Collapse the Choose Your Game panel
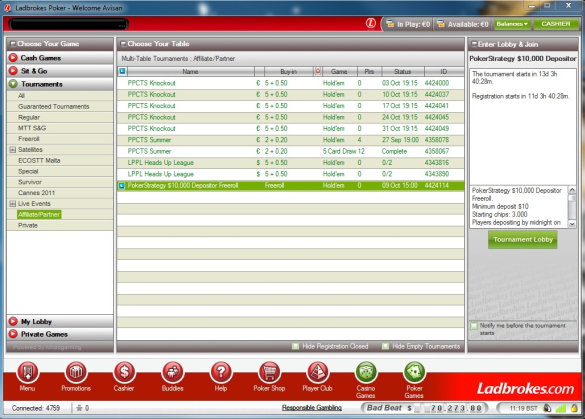 13,44
